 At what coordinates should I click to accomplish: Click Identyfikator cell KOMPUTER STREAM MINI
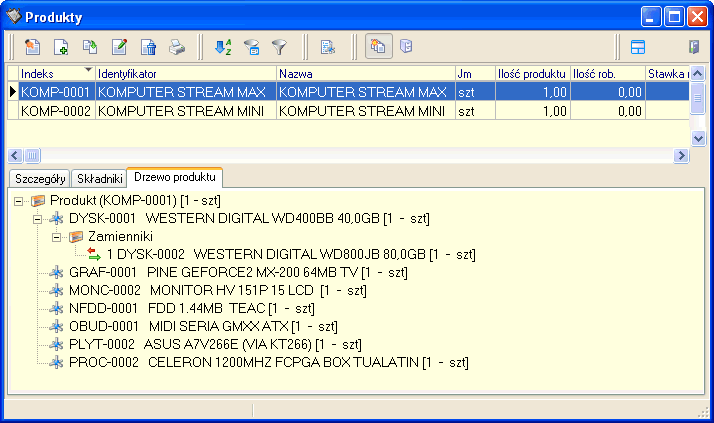tap(186, 111)
